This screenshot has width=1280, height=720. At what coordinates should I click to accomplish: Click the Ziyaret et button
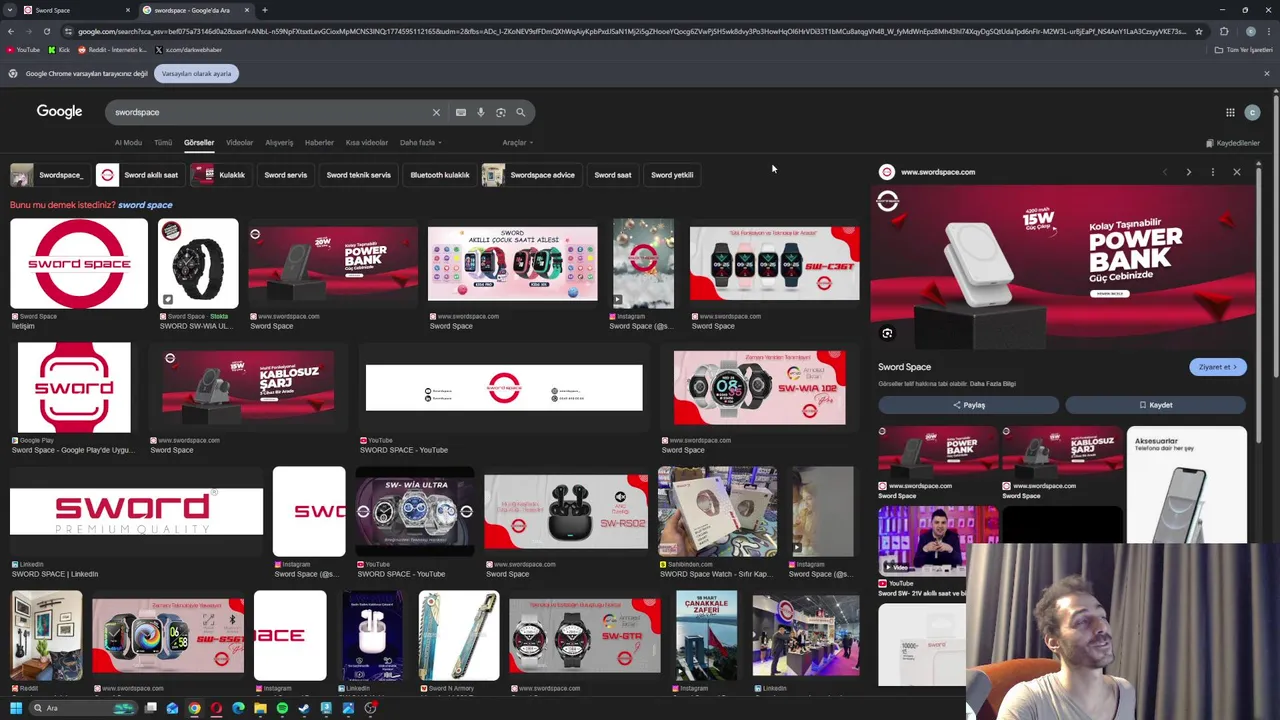pyautogui.click(x=1217, y=367)
